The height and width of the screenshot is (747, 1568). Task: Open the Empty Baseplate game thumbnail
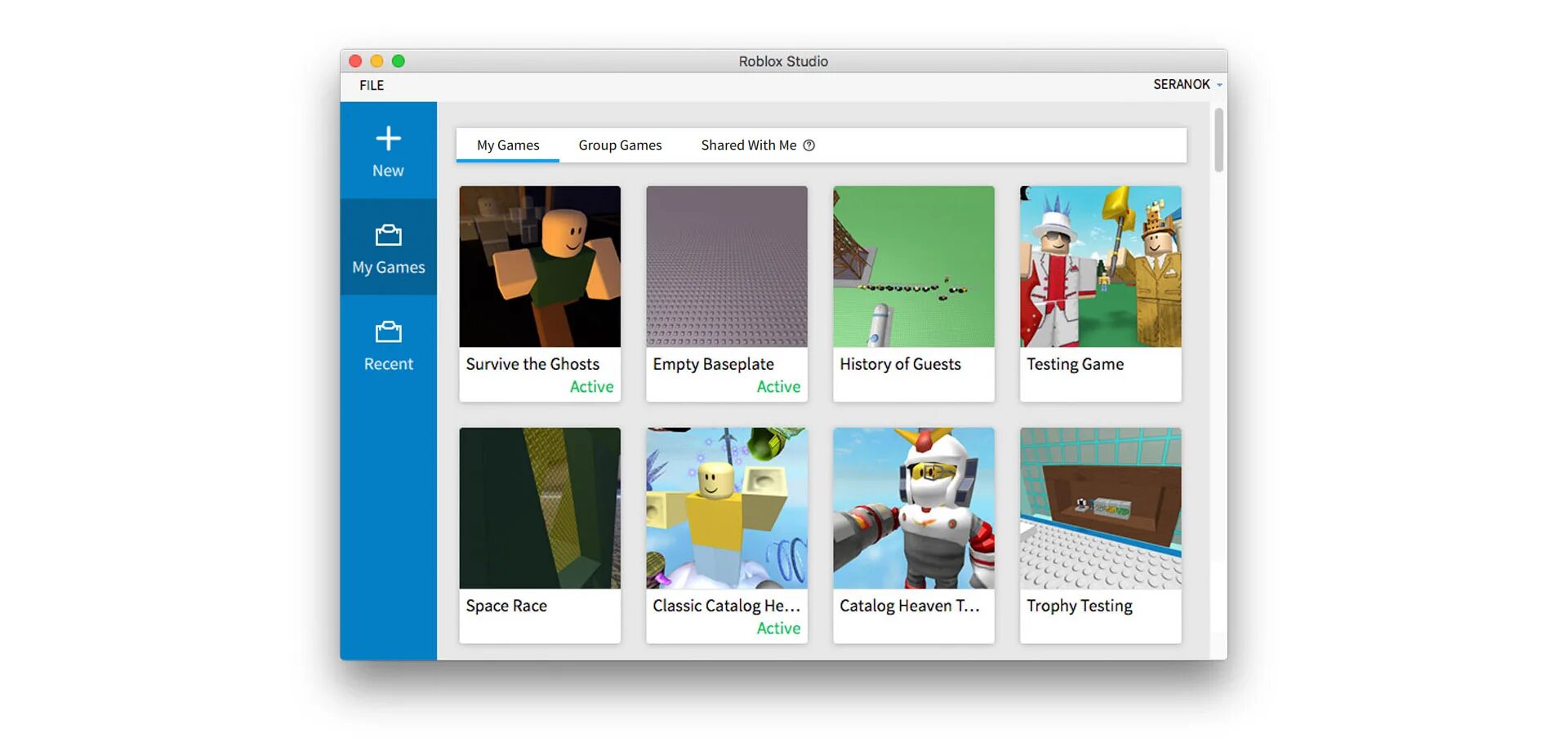[x=727, y=266]
